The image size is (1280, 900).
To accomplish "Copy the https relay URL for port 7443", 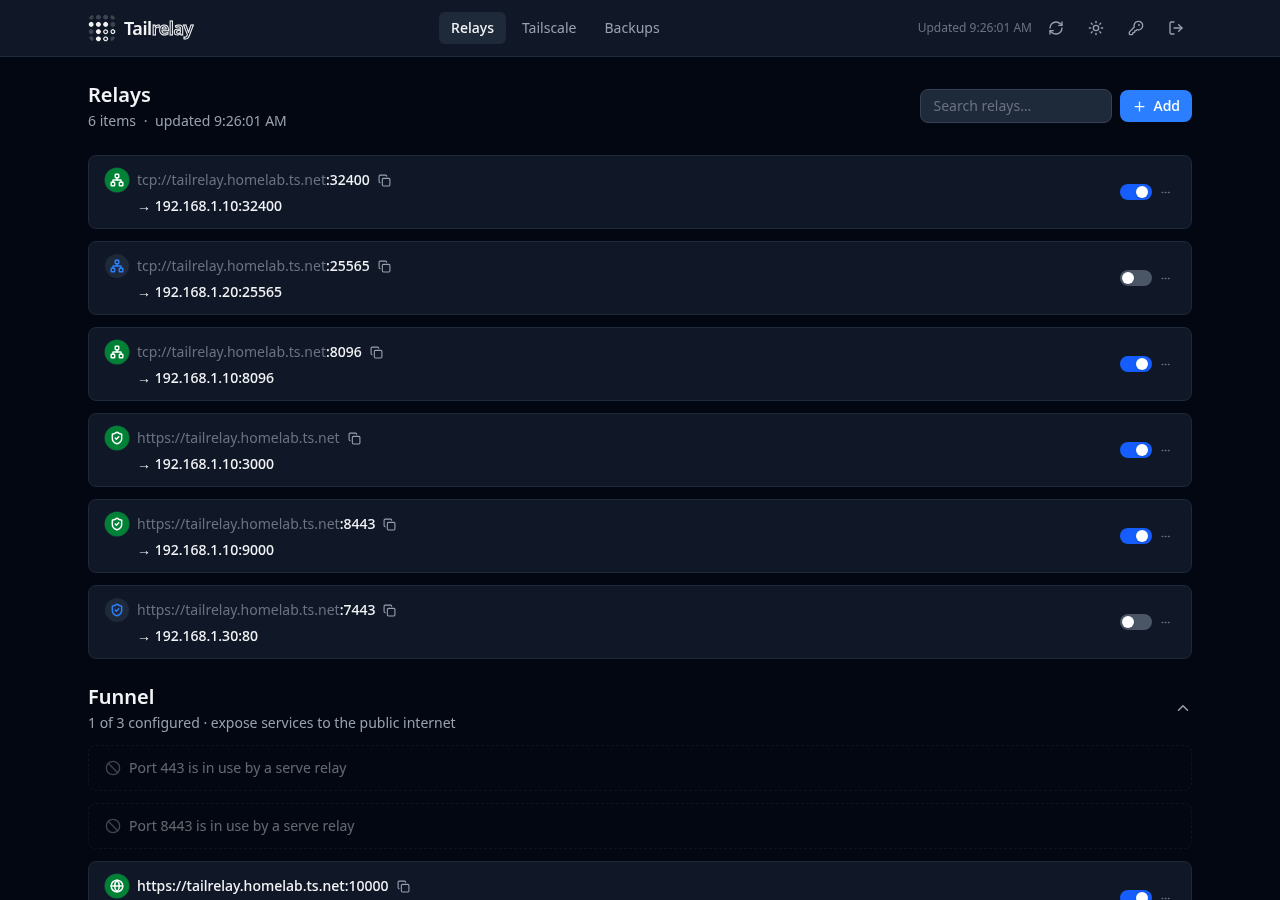I will pos(390,611).
